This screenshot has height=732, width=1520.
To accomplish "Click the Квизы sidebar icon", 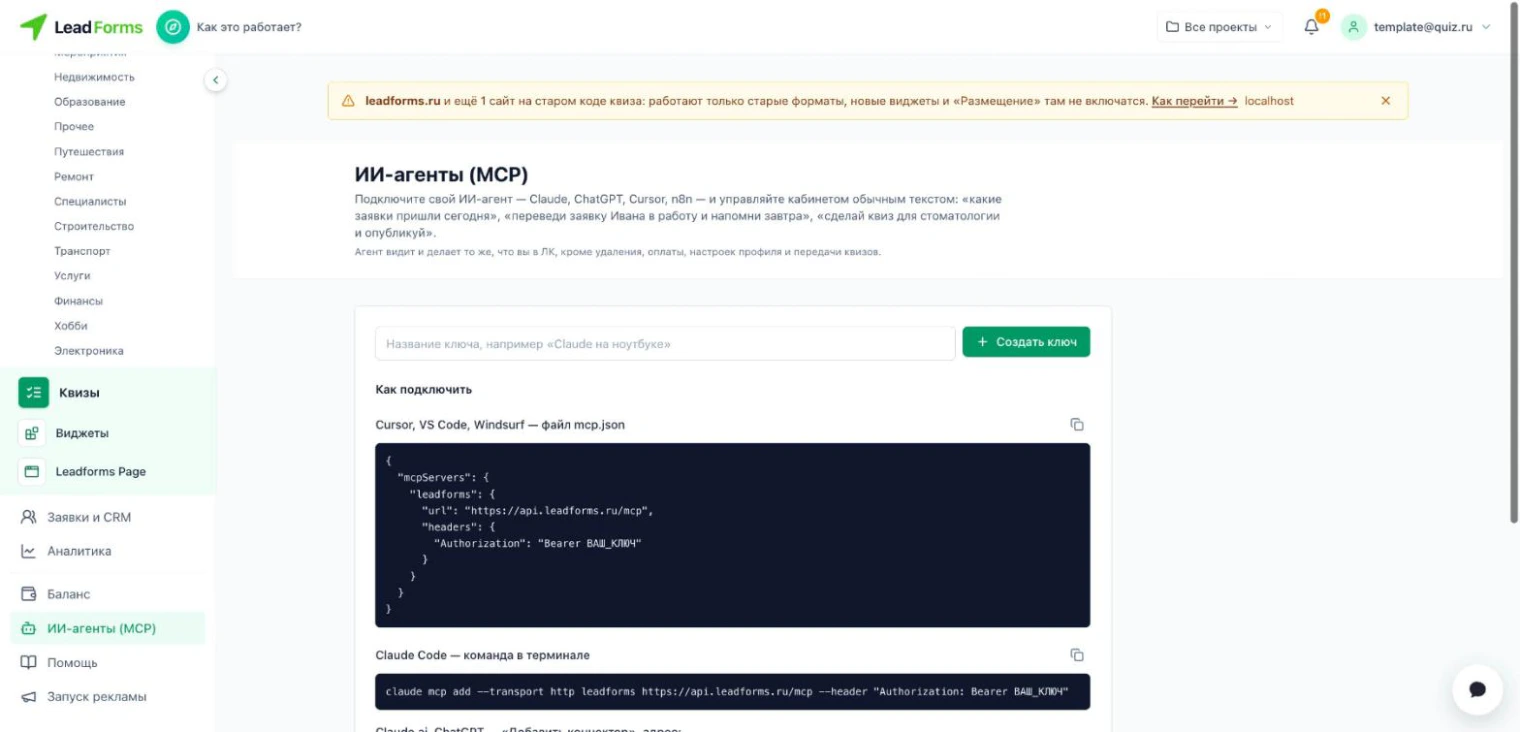I will click(x=33, y=393).
